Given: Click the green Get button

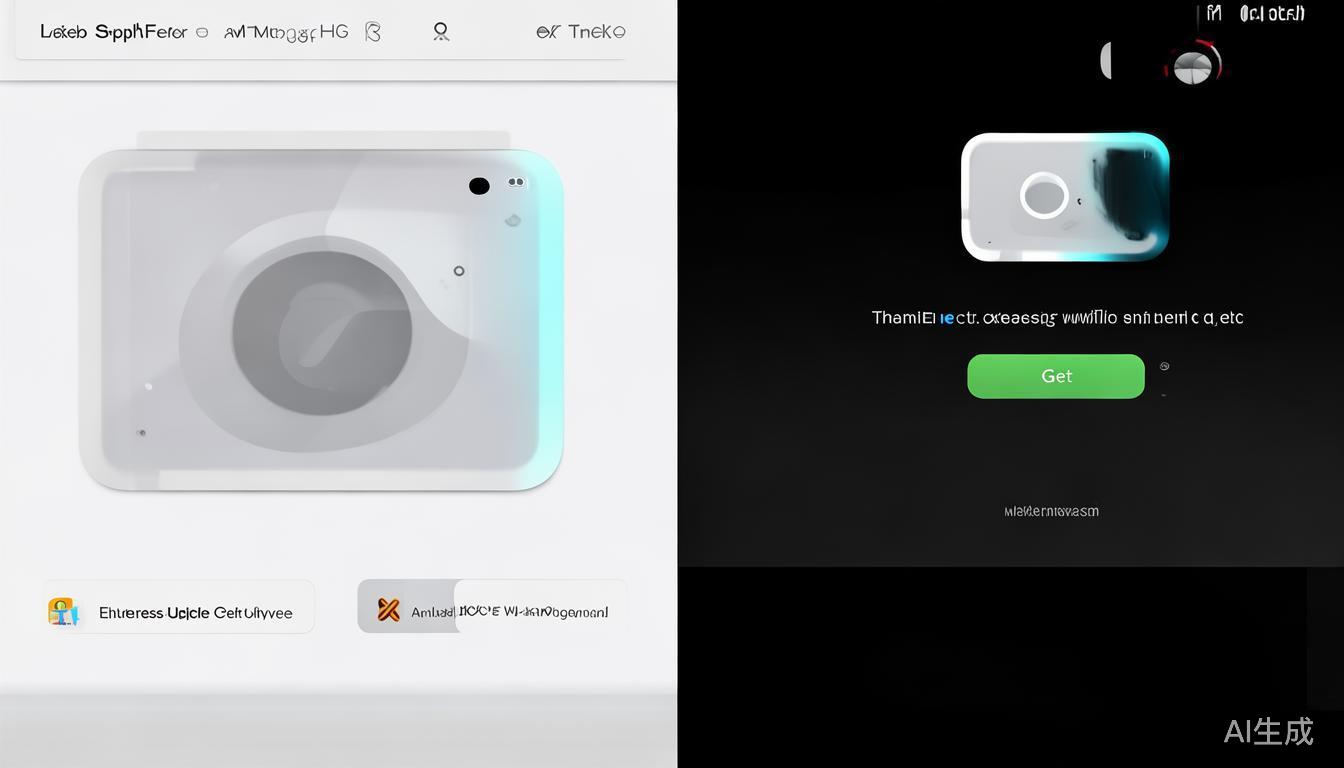Looking at the screenshot, I should (x=1055, y=376).
